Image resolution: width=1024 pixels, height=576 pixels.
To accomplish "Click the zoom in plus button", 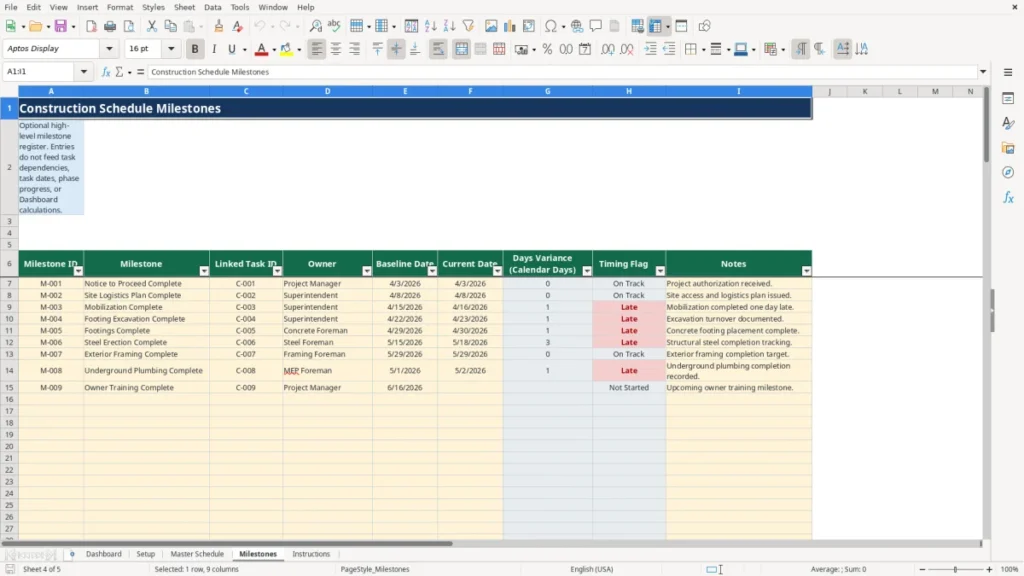I will pyautogui.click(x=989, y=569).
